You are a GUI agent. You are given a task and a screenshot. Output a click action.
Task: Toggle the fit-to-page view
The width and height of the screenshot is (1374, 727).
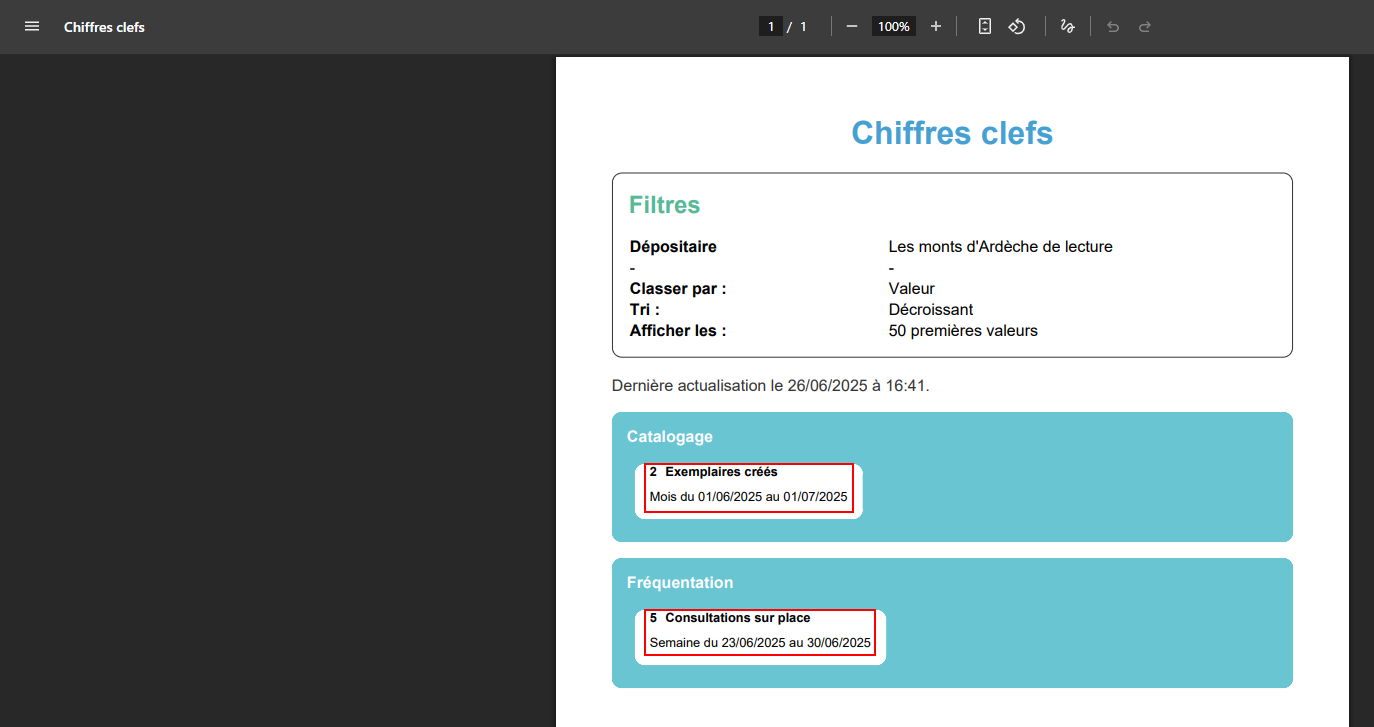coord(984,26)
